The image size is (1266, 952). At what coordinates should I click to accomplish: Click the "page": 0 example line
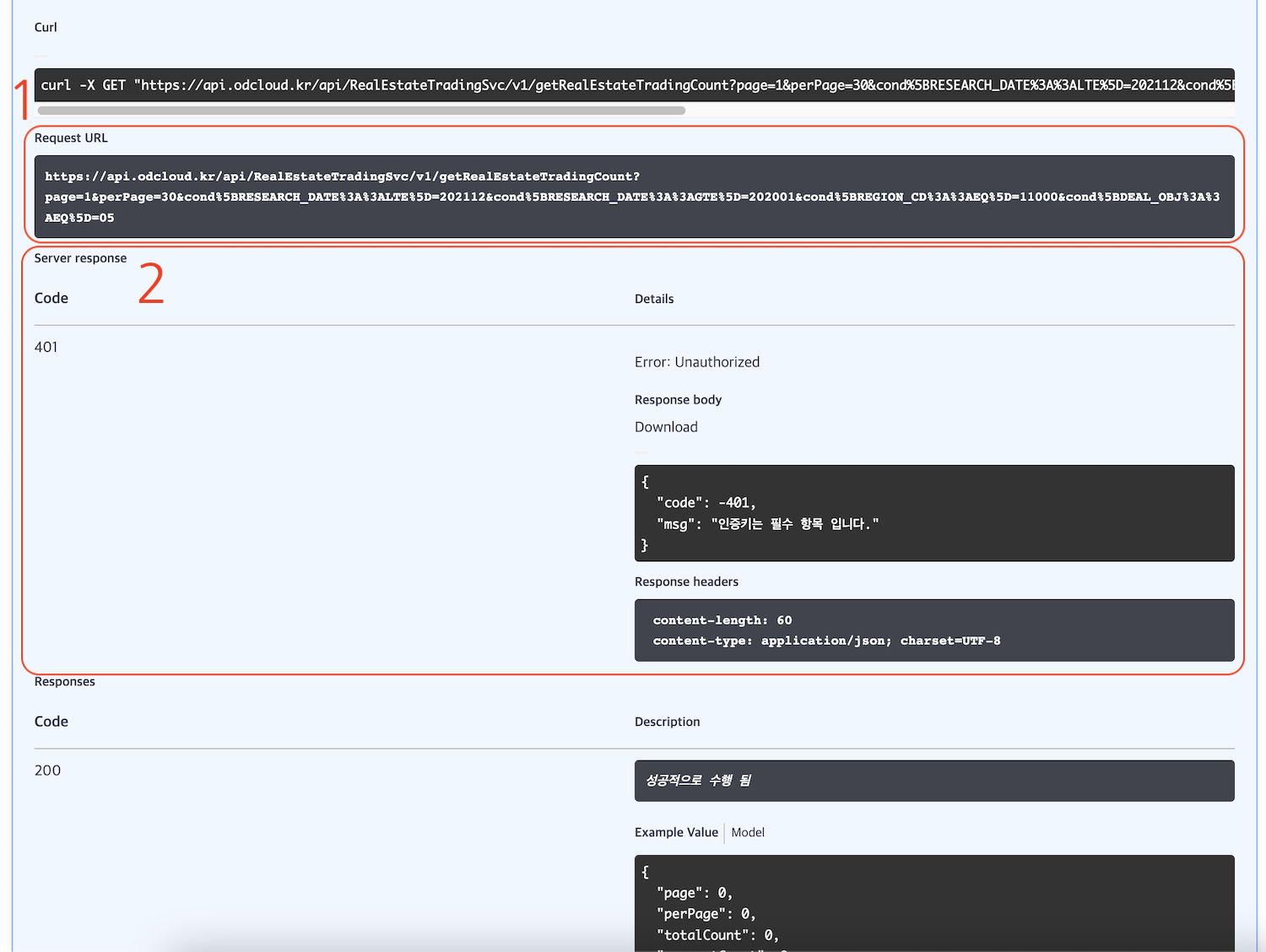694,893
